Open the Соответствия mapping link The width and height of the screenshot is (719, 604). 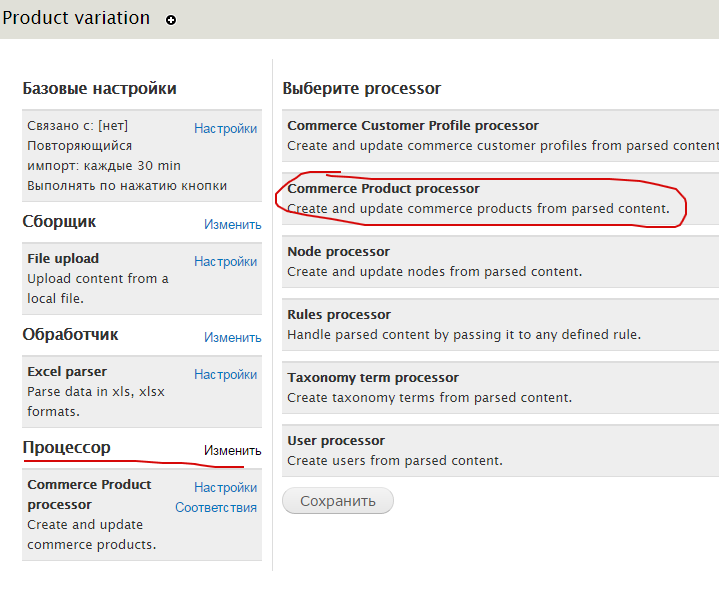click(216, 507)
